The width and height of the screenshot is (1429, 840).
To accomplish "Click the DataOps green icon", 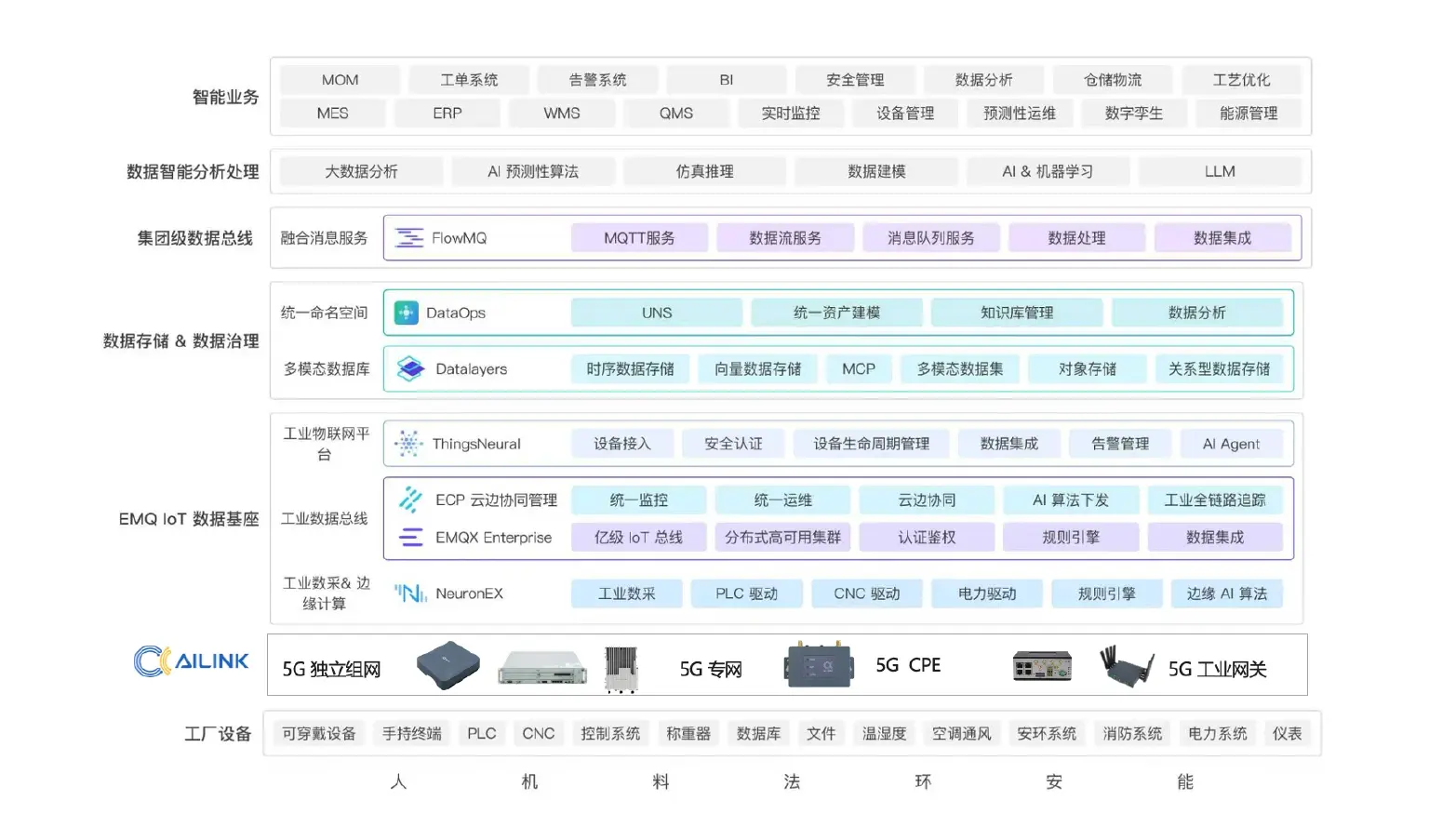I will coord(406,313).
